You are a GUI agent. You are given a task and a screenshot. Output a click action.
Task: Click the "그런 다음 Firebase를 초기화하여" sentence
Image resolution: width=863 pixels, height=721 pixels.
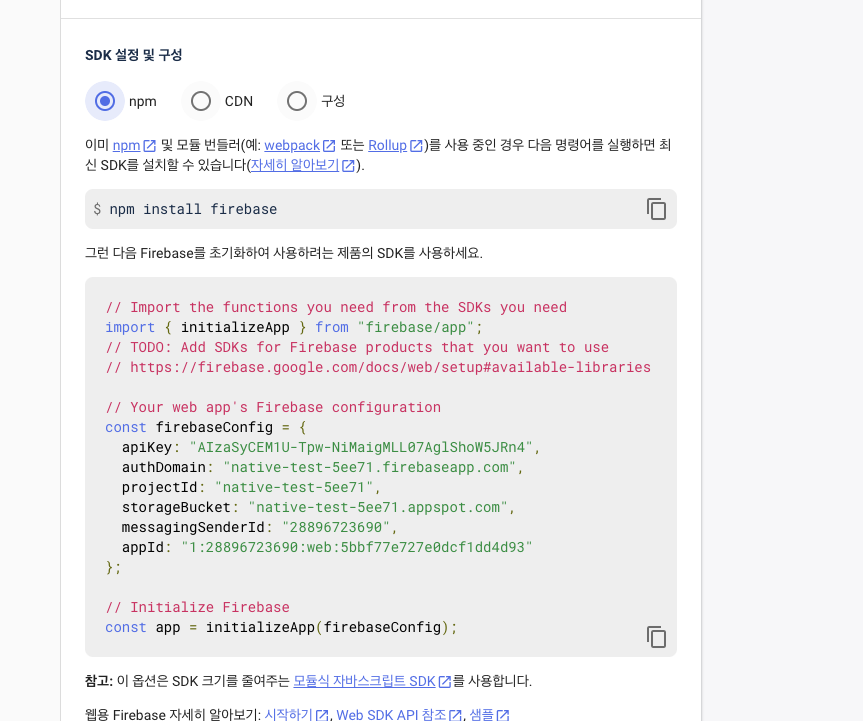point(284,253)
